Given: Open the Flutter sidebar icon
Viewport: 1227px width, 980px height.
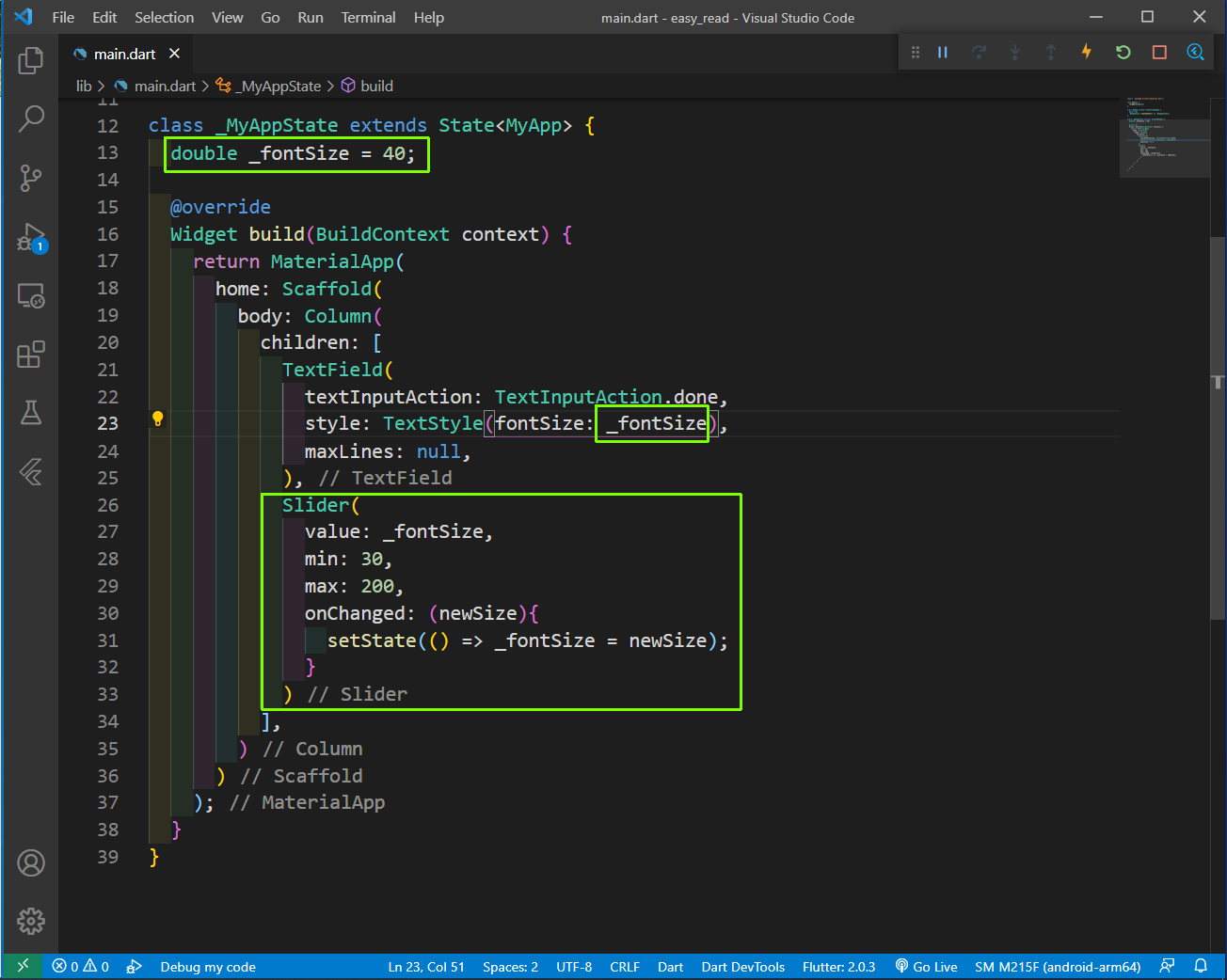Looking at the screenshot, I should point(31,471).
